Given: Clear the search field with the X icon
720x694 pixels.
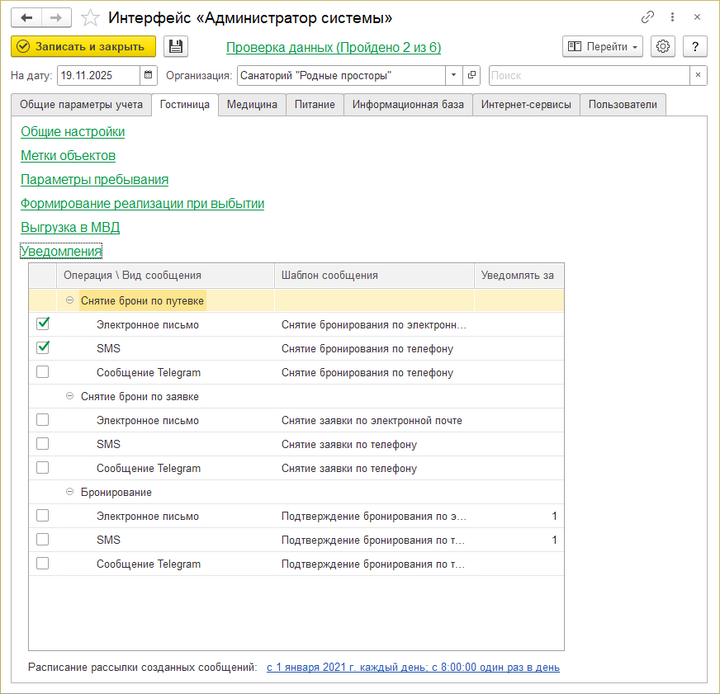Looking at the screenshot, I should pos(697,75).
